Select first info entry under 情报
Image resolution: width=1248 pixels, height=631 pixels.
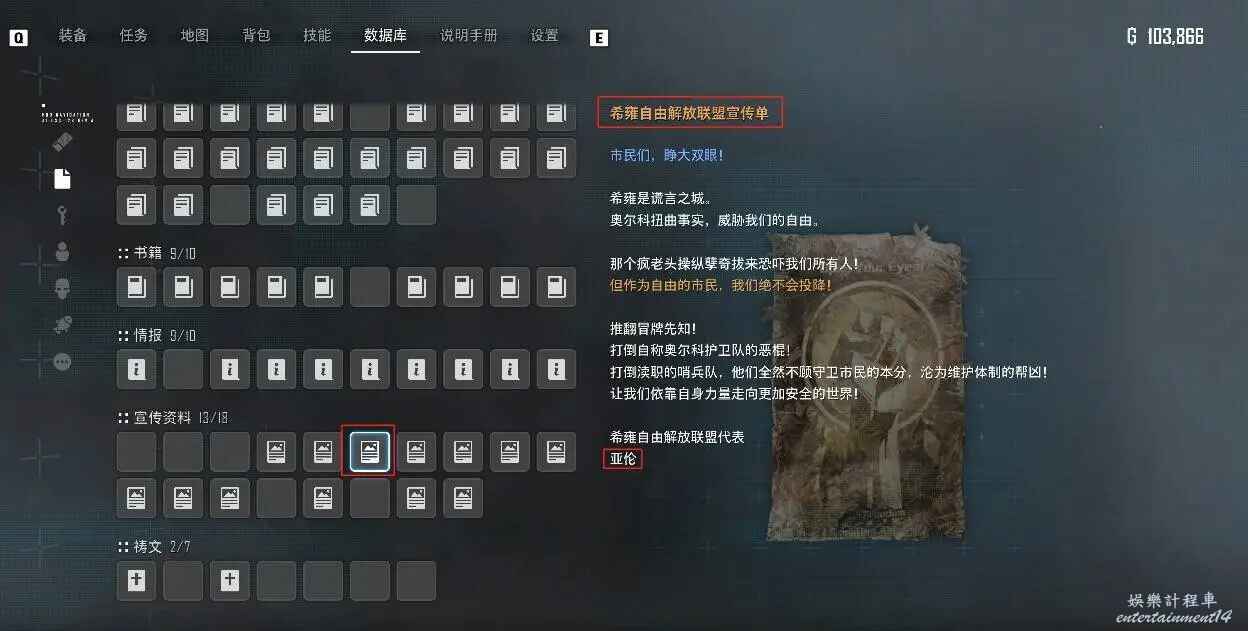[x=137, y=369]
